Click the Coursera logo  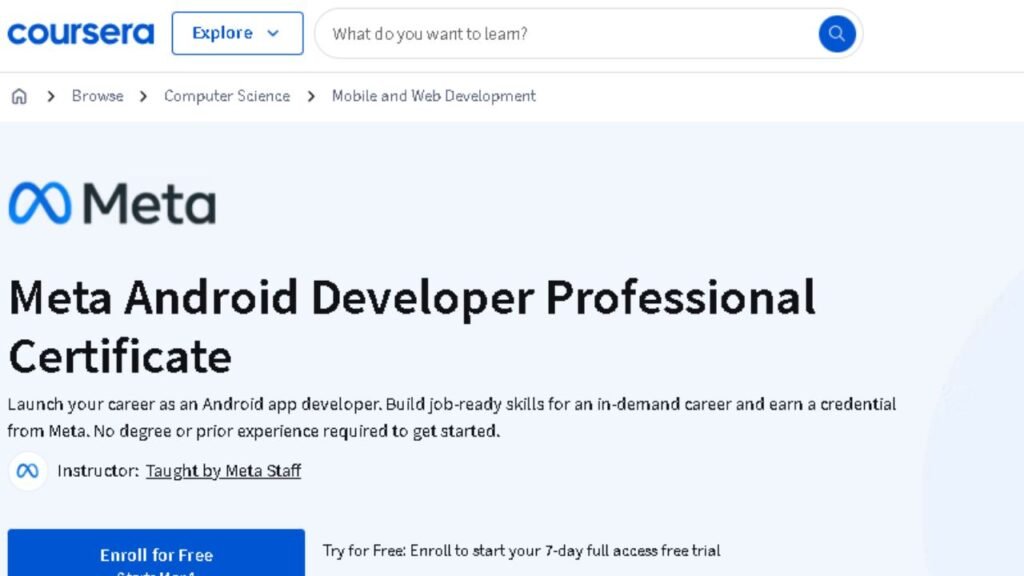[81, 33]
